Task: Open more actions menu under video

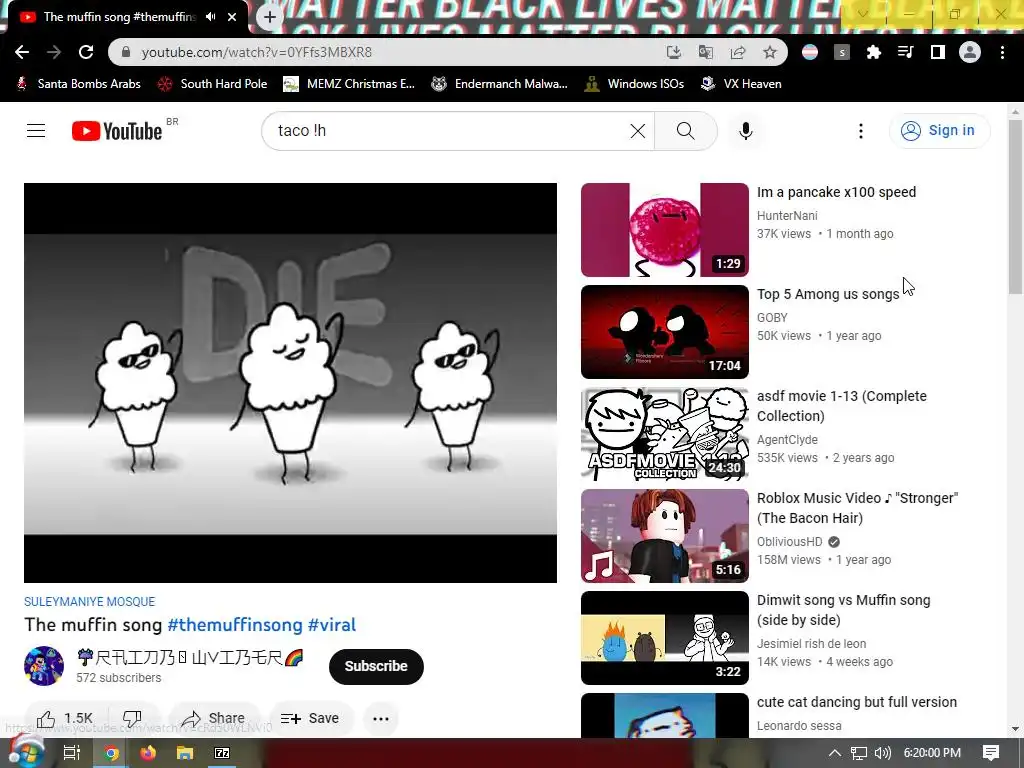Action: tap(381, 718)
